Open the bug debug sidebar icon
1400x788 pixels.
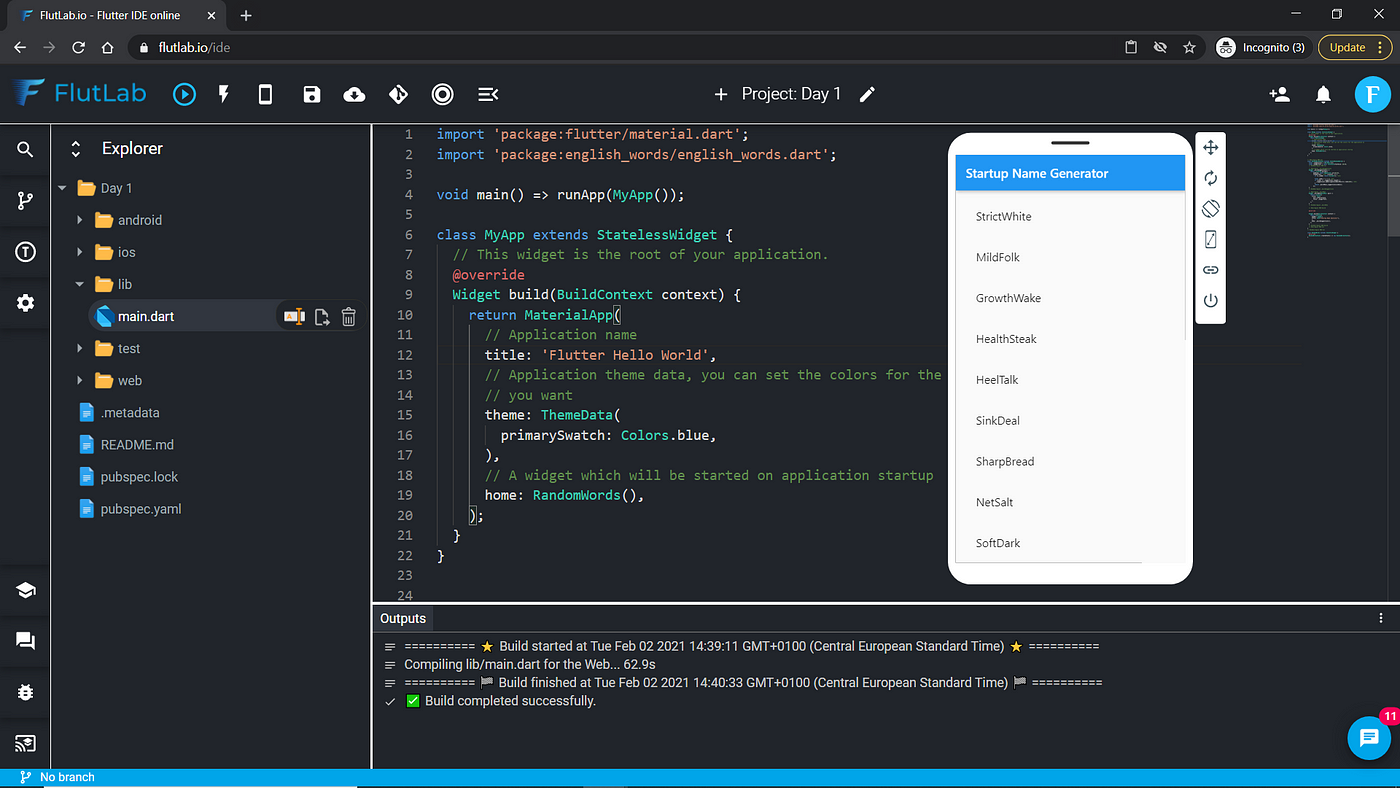(26, 692)
